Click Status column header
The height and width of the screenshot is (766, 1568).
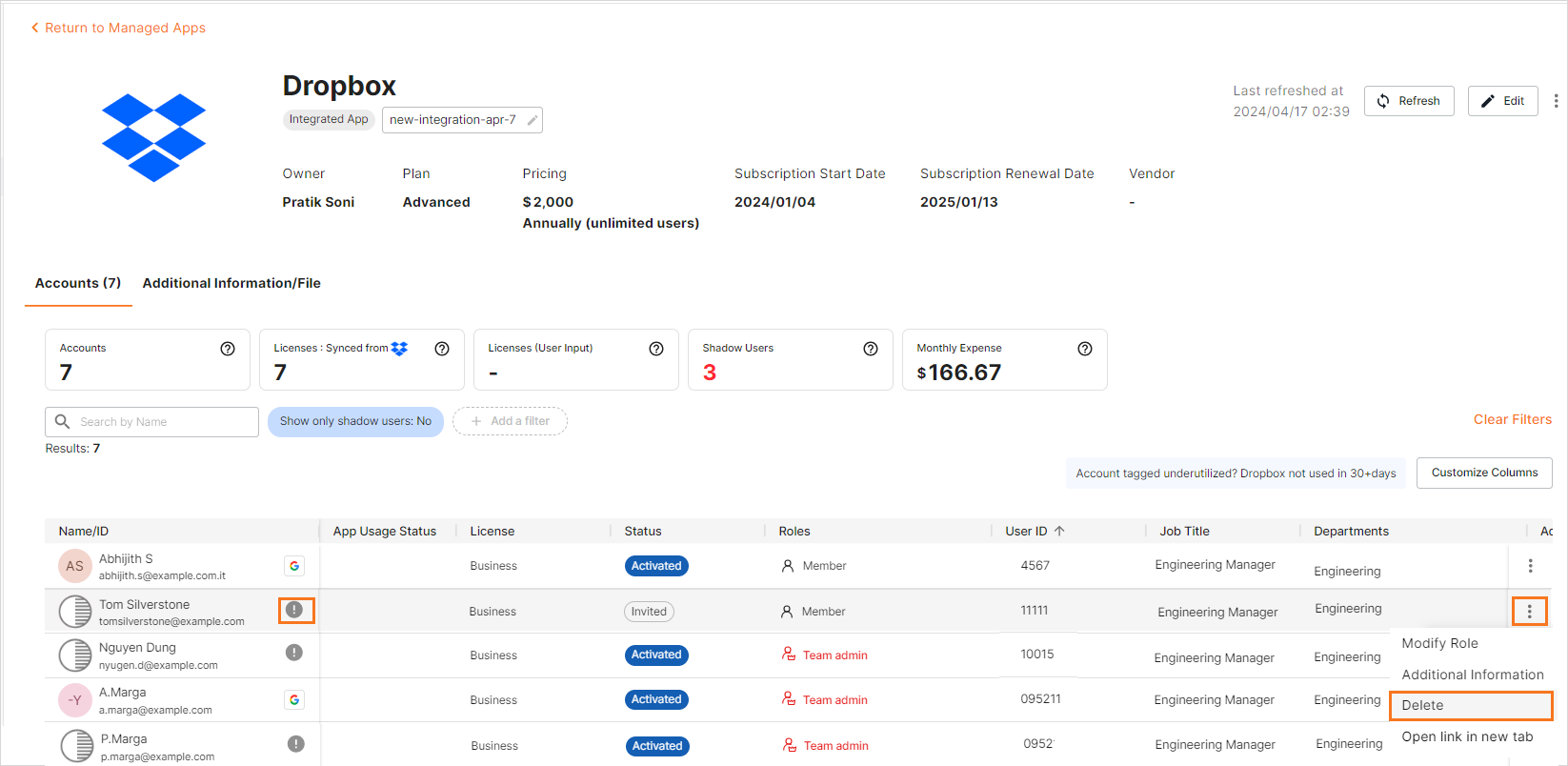[643, 531]
